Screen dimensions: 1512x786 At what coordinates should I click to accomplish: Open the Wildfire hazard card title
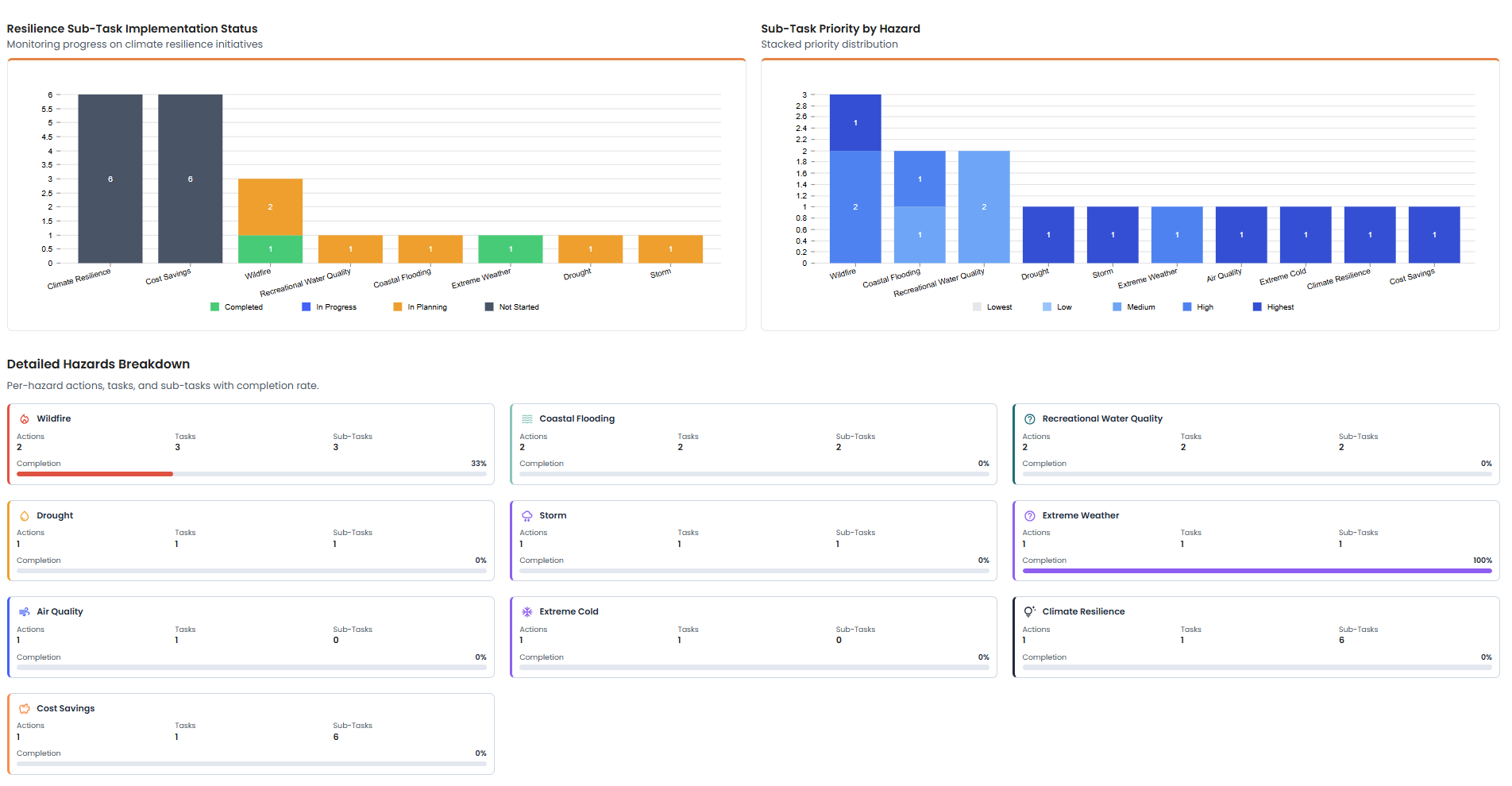click(x=54, y=419)
